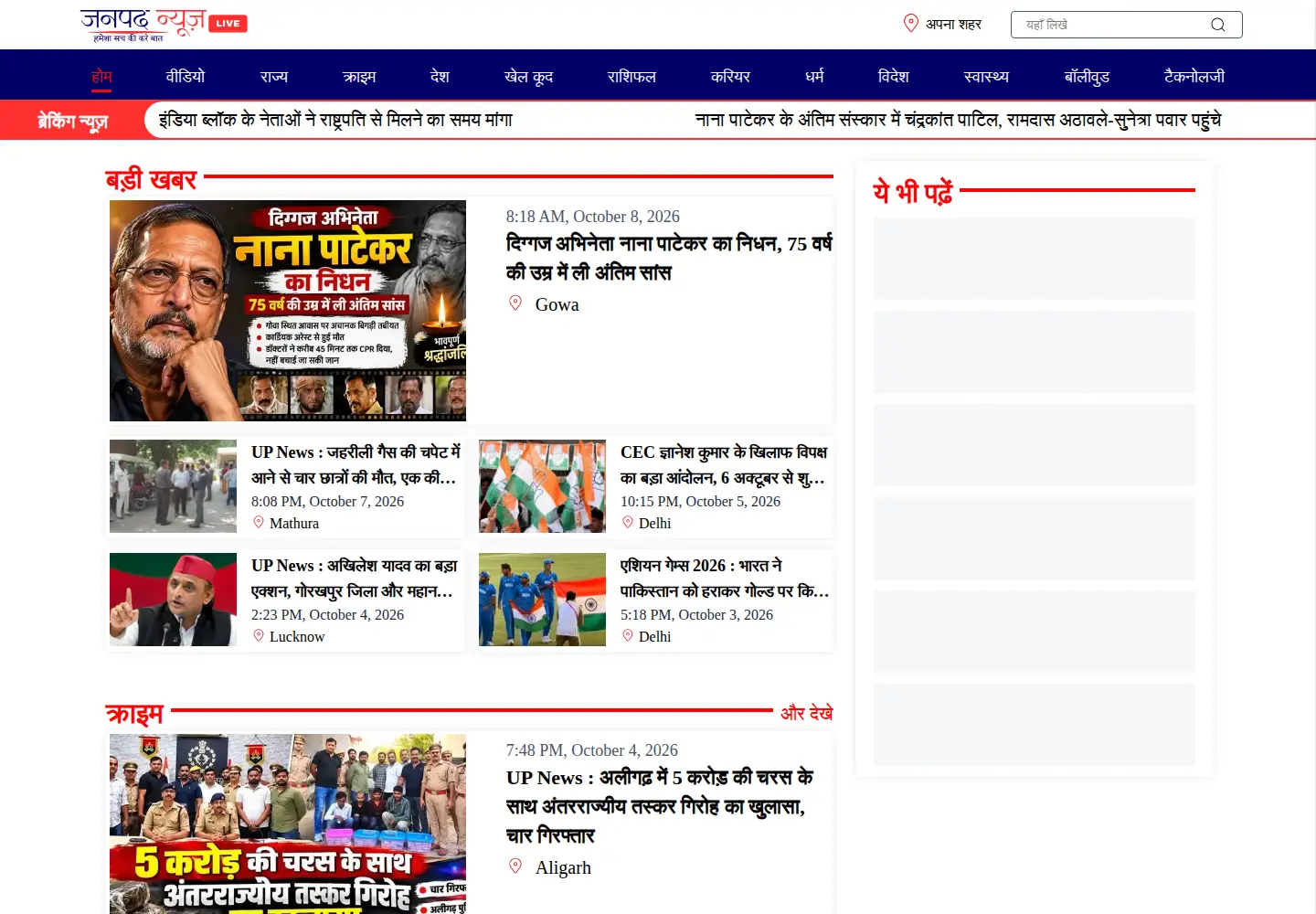
Task: Open the करियर section
Action: click(x=730, y=76)
